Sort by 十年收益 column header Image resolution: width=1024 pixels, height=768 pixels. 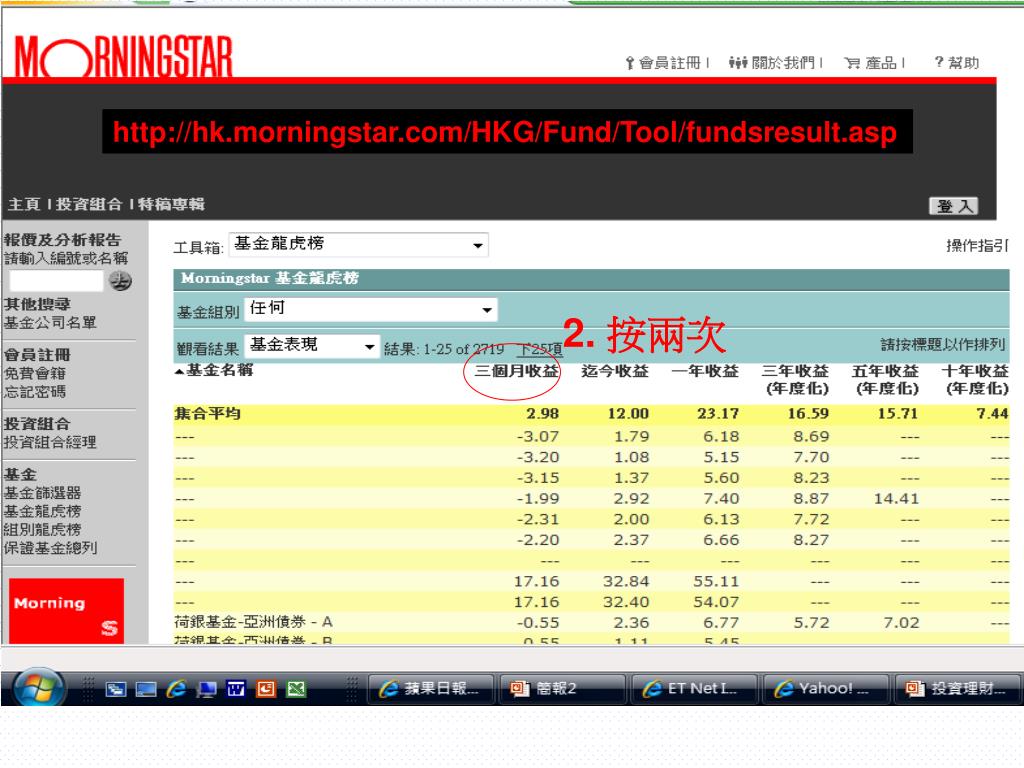pos(975,379)
